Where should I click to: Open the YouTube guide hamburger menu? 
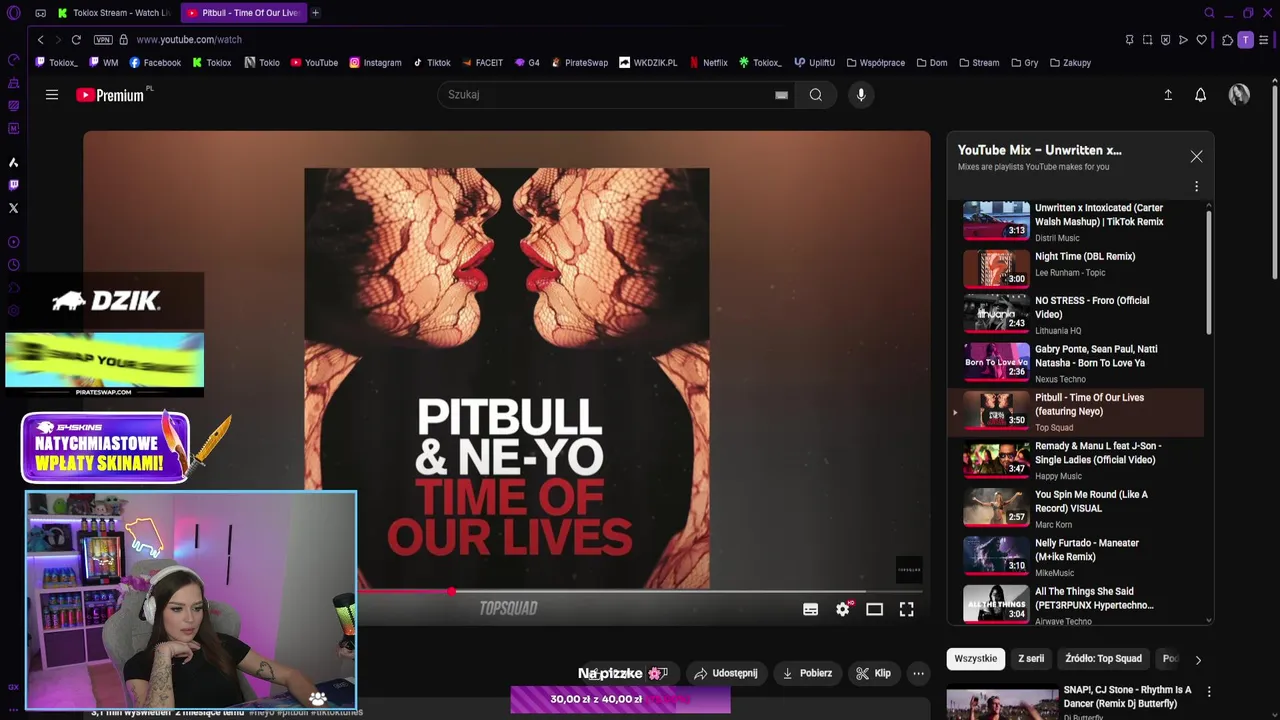(52, 95)
